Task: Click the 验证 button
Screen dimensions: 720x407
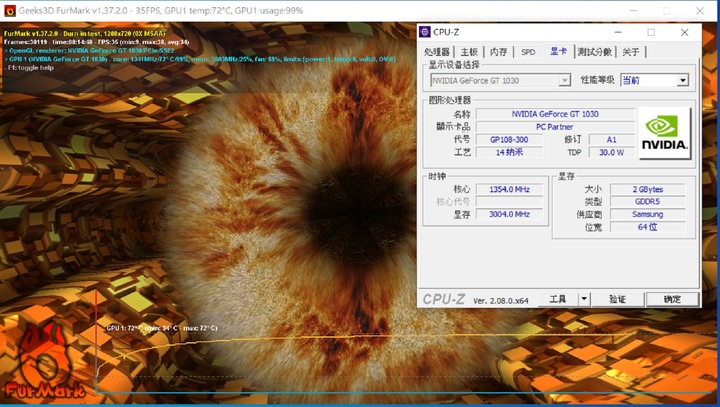Action: click(x=618, y=299)
